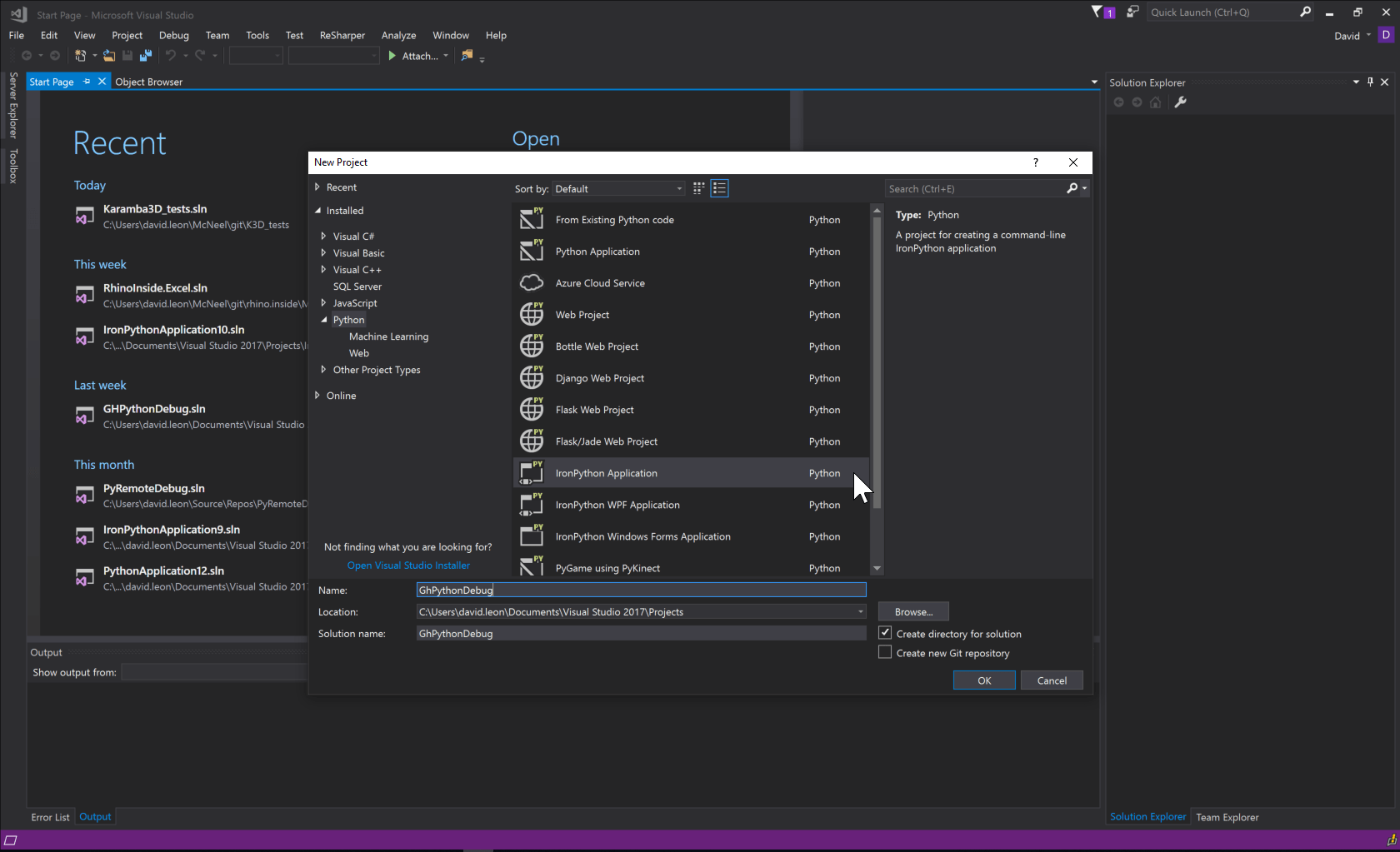Select the SQL Server tree item

(357, 286)
